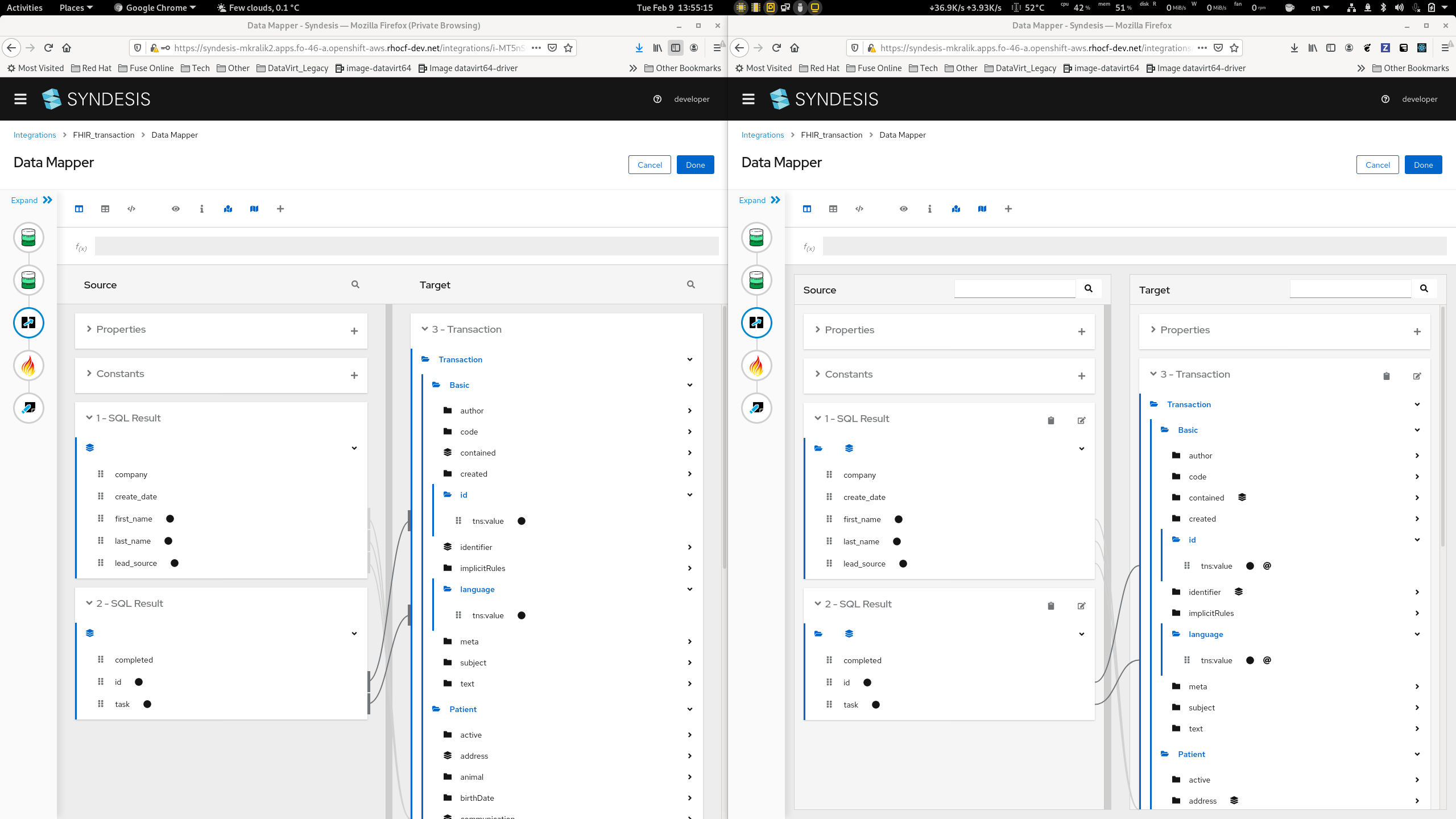
Task: Collapse 2 - SQL Result in left window
Action: (x=89, y=603)
